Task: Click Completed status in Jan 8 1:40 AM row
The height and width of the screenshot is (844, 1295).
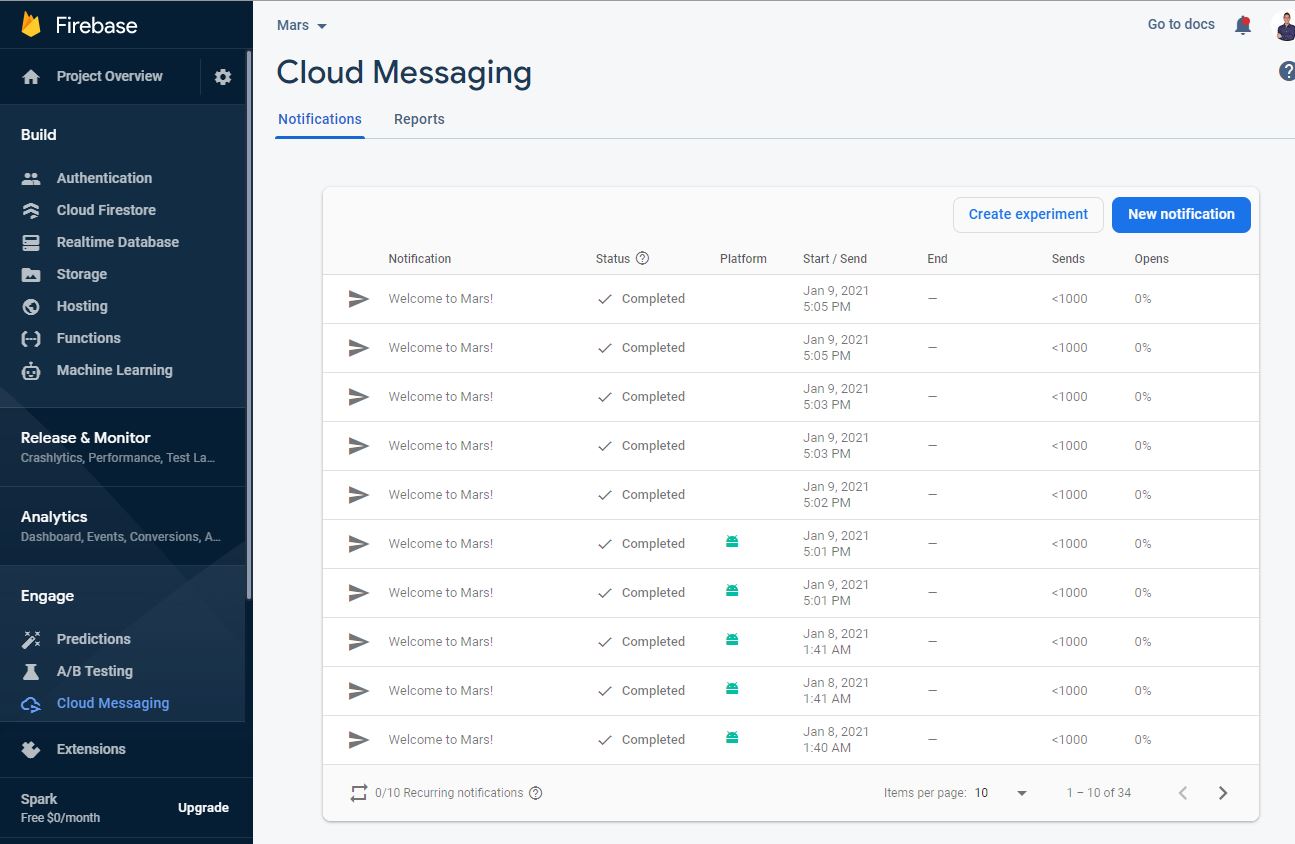Action: coord(641,740)
